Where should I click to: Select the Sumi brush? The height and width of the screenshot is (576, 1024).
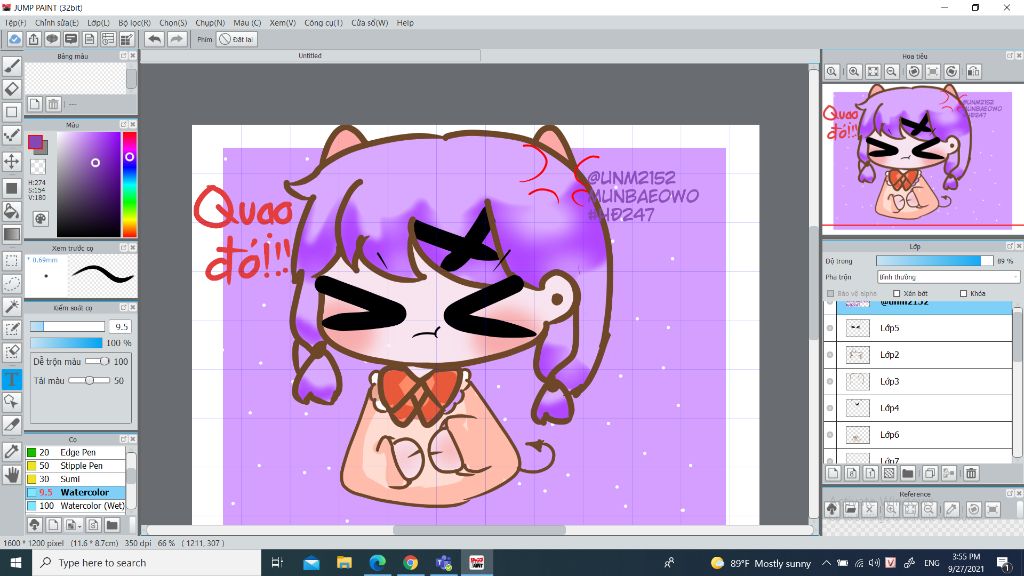click(75, 479)
